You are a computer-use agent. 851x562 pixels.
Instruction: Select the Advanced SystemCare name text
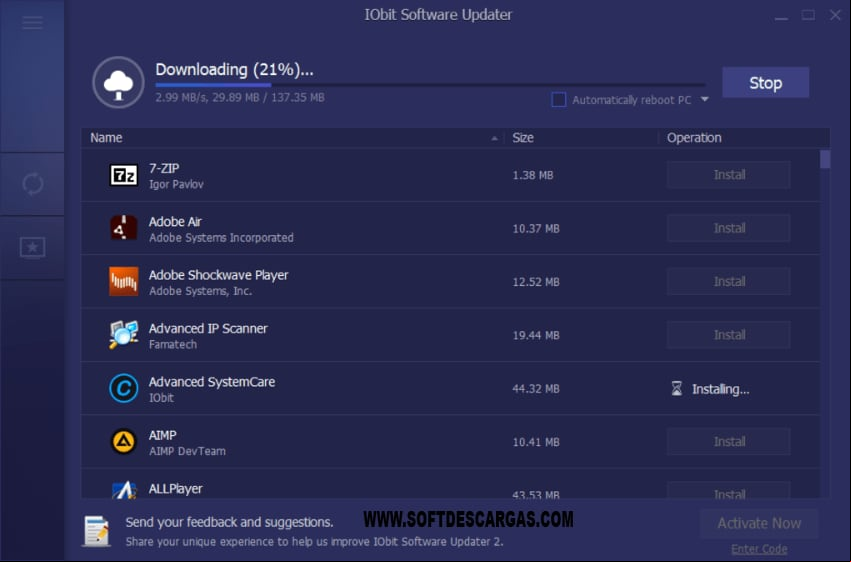pyautogui.click(x=212, y=382)
